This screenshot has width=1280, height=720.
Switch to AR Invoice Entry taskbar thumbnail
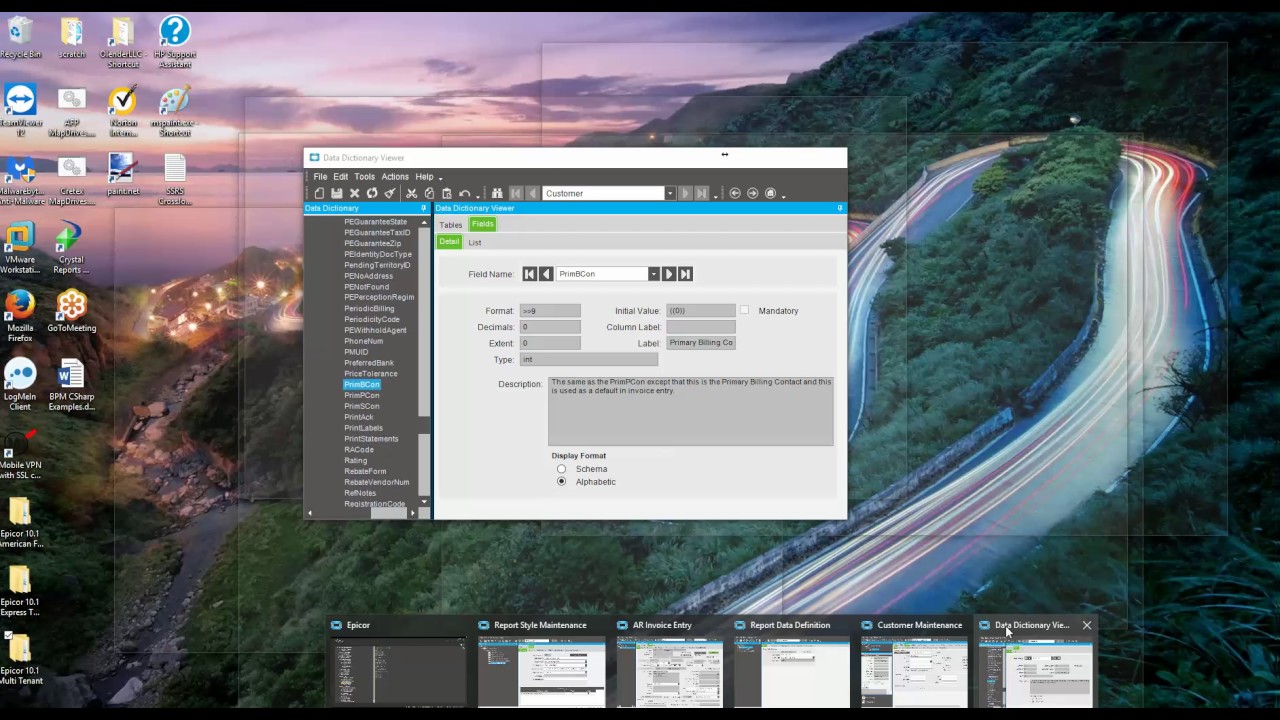click(668, 660)
